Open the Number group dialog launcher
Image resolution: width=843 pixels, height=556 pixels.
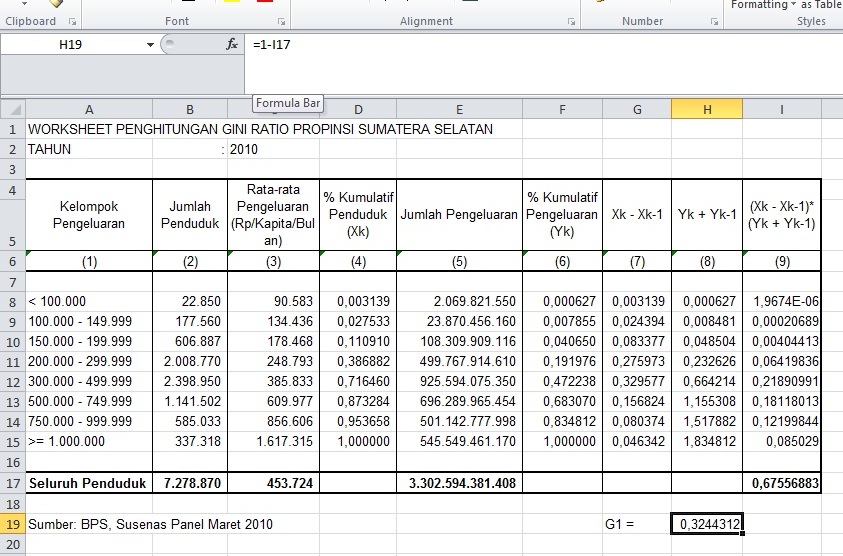click(x=715, y=22)
